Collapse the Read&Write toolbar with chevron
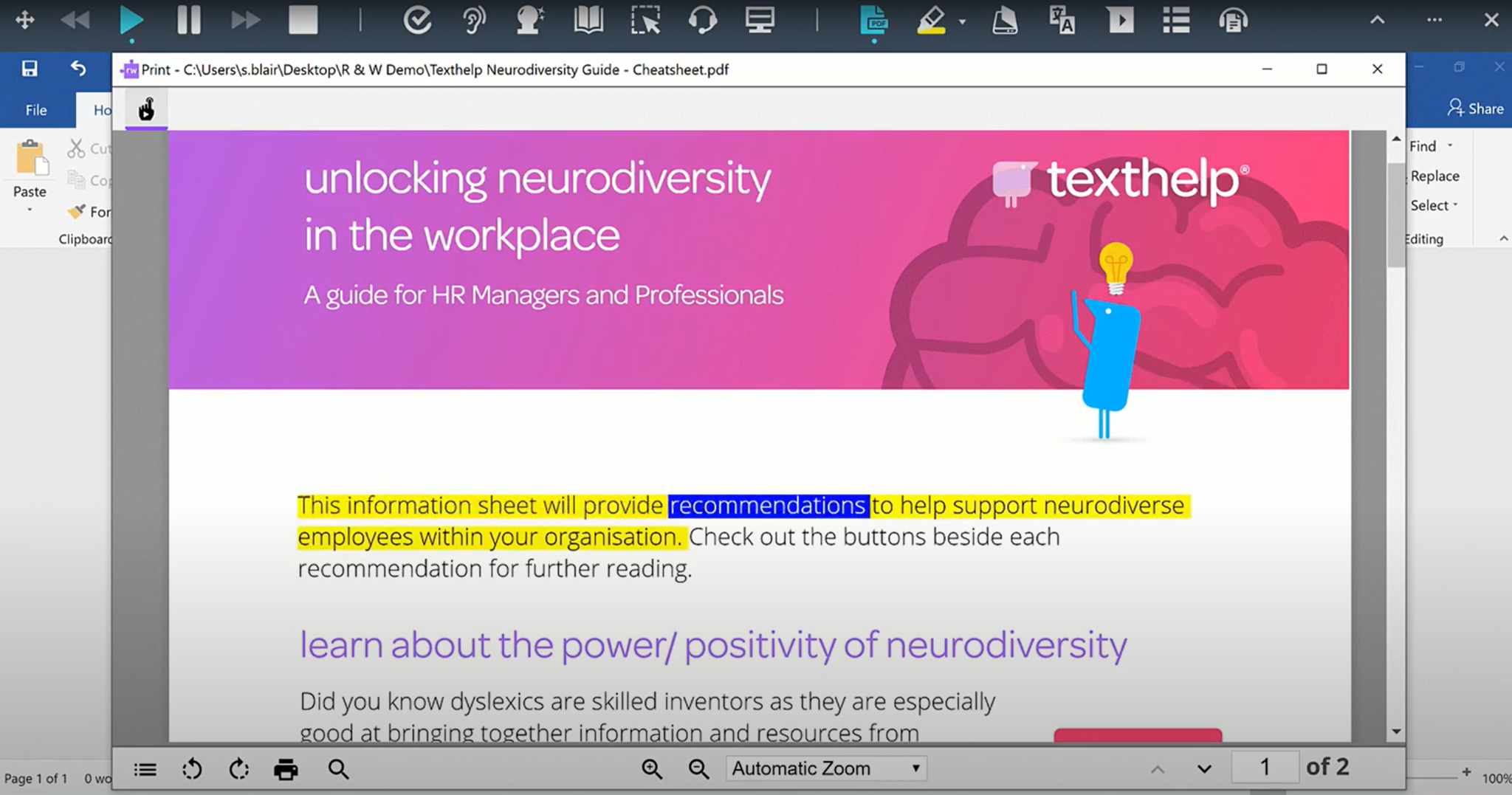Viewport: 1512px width, 795px height. pos(1377,20)
